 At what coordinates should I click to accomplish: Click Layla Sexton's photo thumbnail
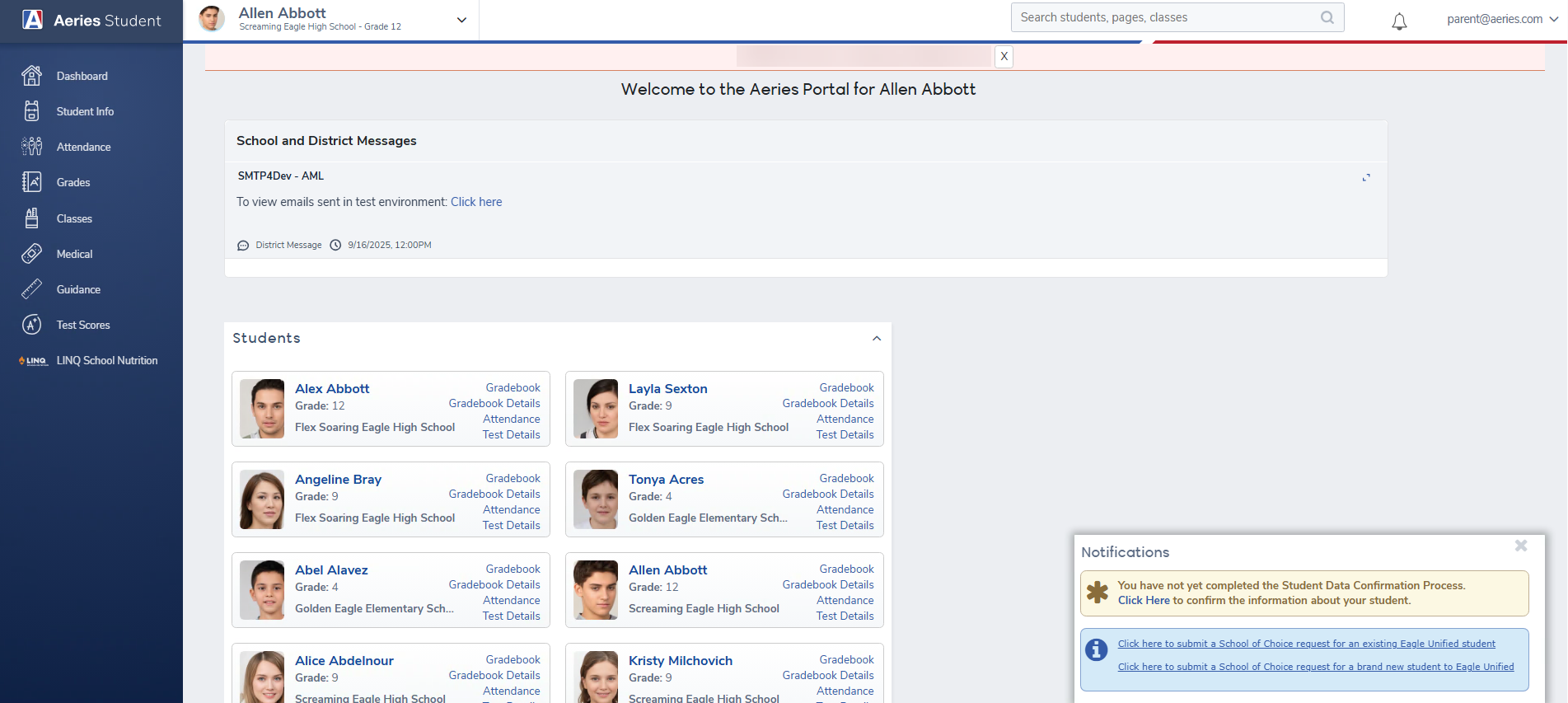(596, 409)
